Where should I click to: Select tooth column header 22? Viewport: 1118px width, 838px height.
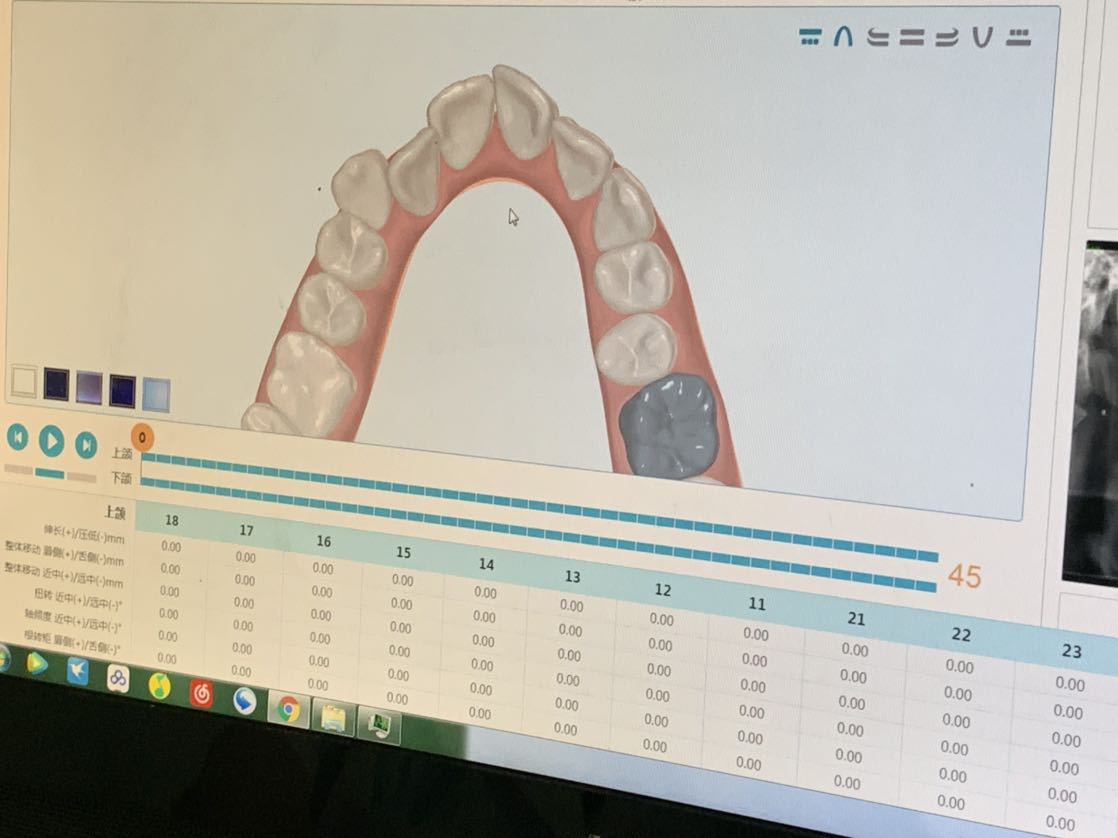[961, 635]
